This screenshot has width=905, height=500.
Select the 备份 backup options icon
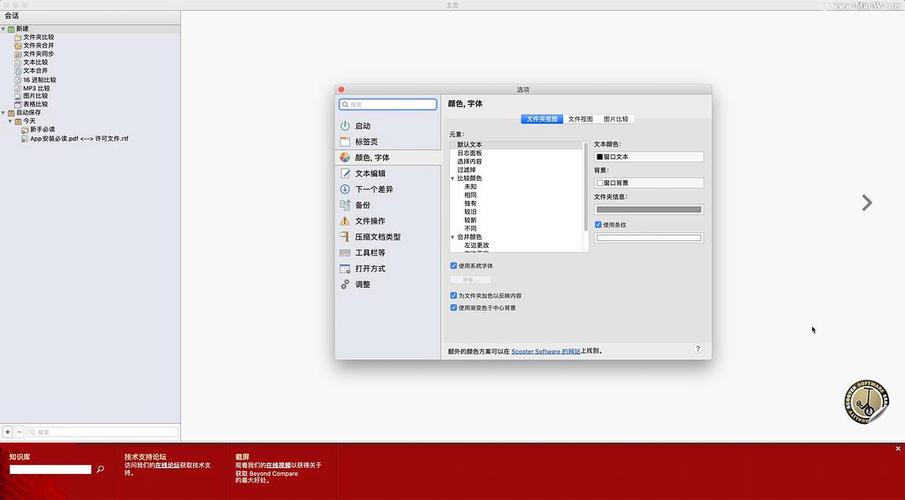click(345, 205)
